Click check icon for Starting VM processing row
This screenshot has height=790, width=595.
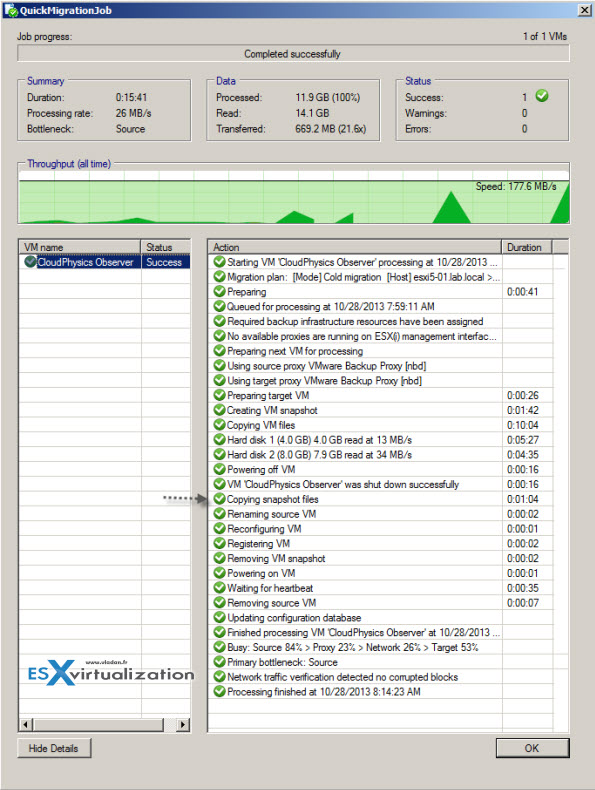(x=219, y=261)
